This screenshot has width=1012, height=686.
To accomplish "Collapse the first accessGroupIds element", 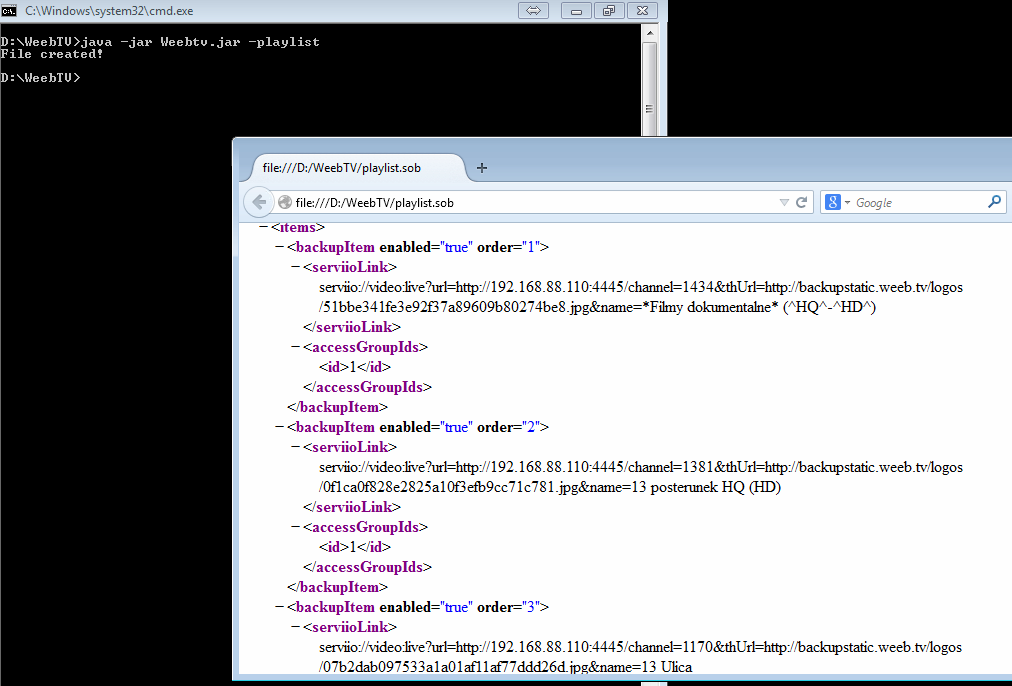I will coord(296,347).
